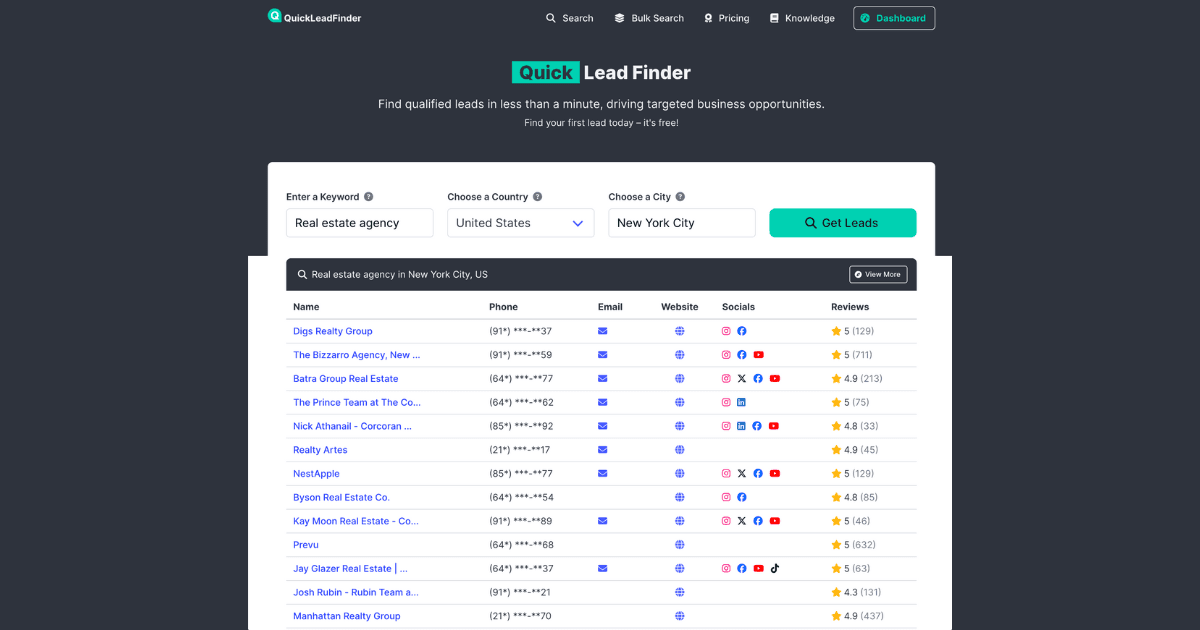The height and width of the screenshot is (630, 1200).
Task: Open TikTok icon for Jay Glazer Real Estate
Action: (x=775, y=568)
